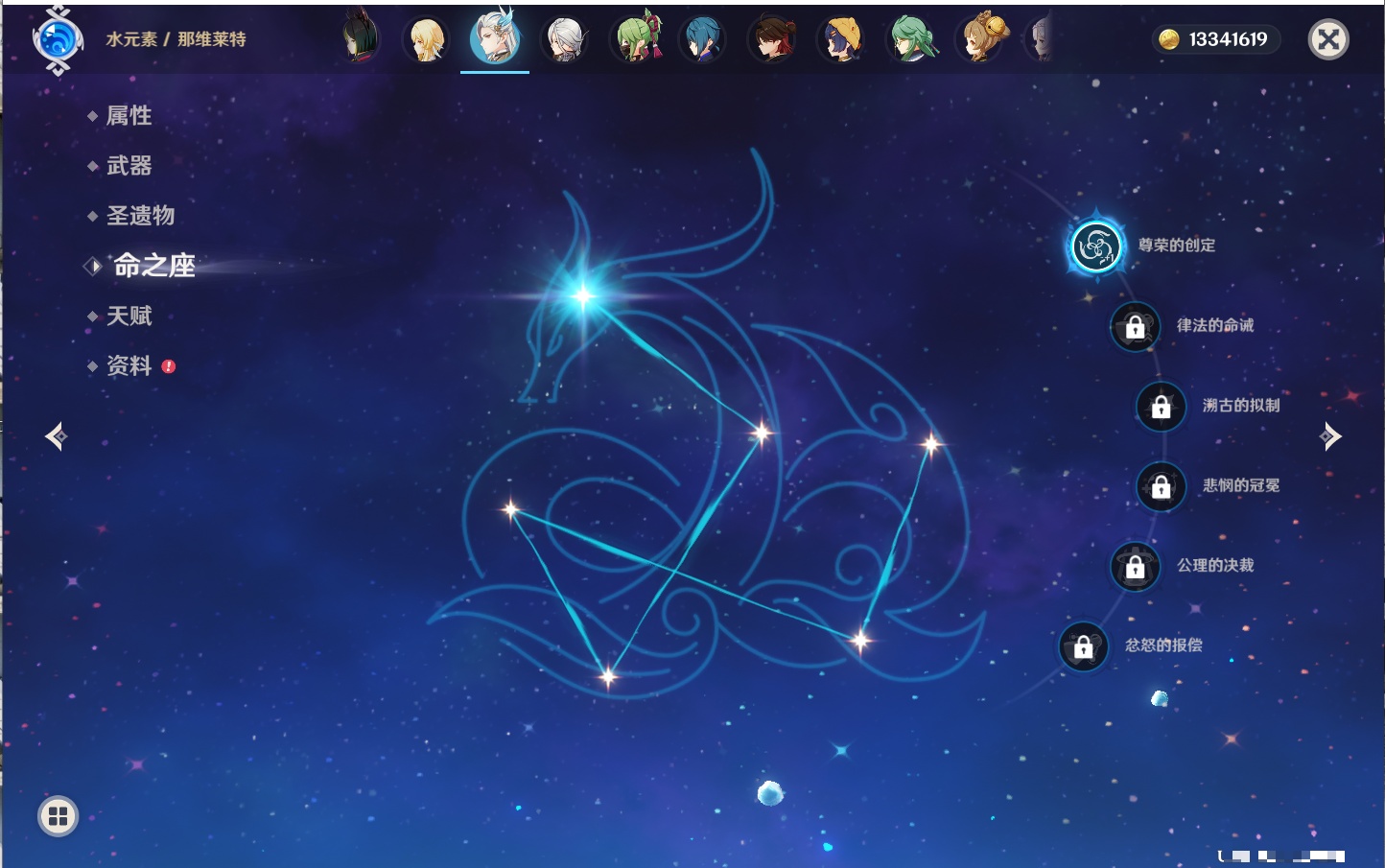Screen dimensions: 1385x868
Task: Select the locked 律法的命诫 constellation icon
Action: click(x=1135, y=327)
